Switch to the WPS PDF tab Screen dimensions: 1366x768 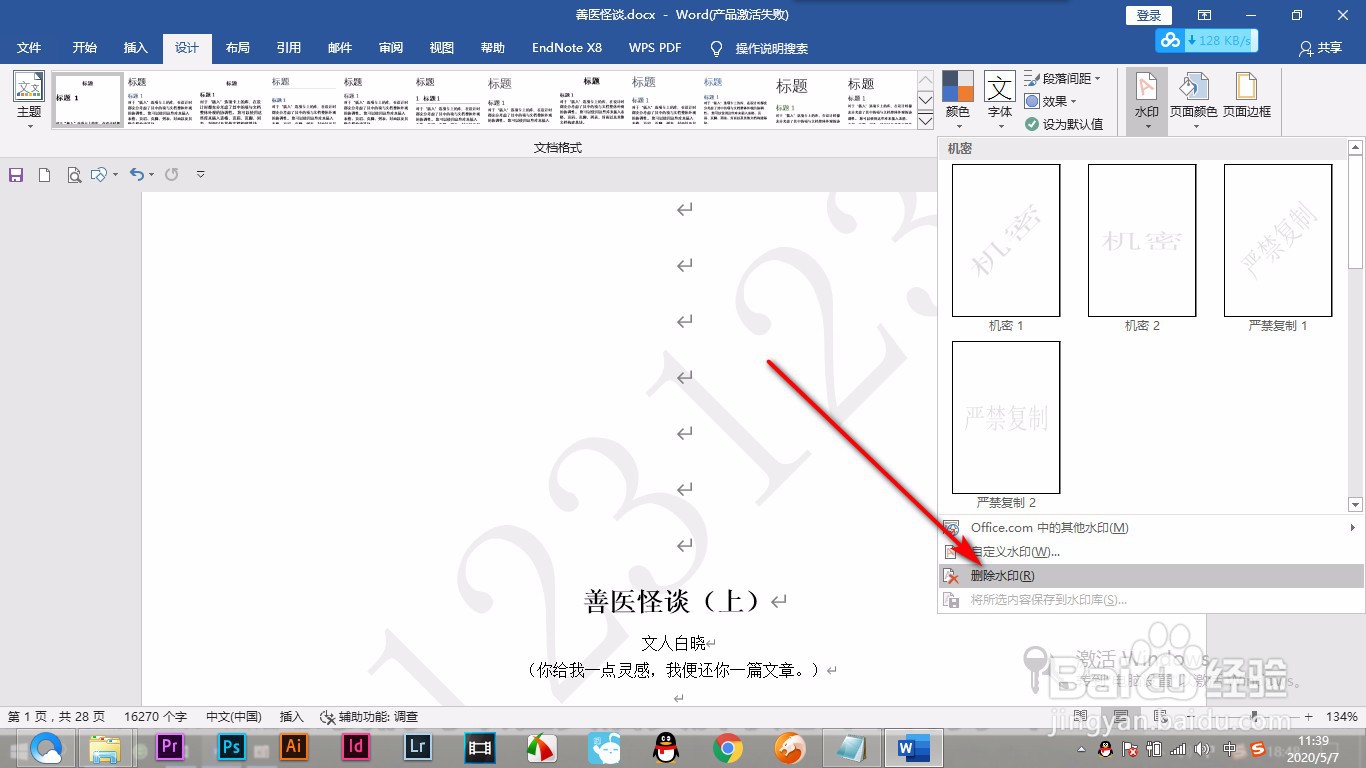pyautogui.click(x=655, y=48)
